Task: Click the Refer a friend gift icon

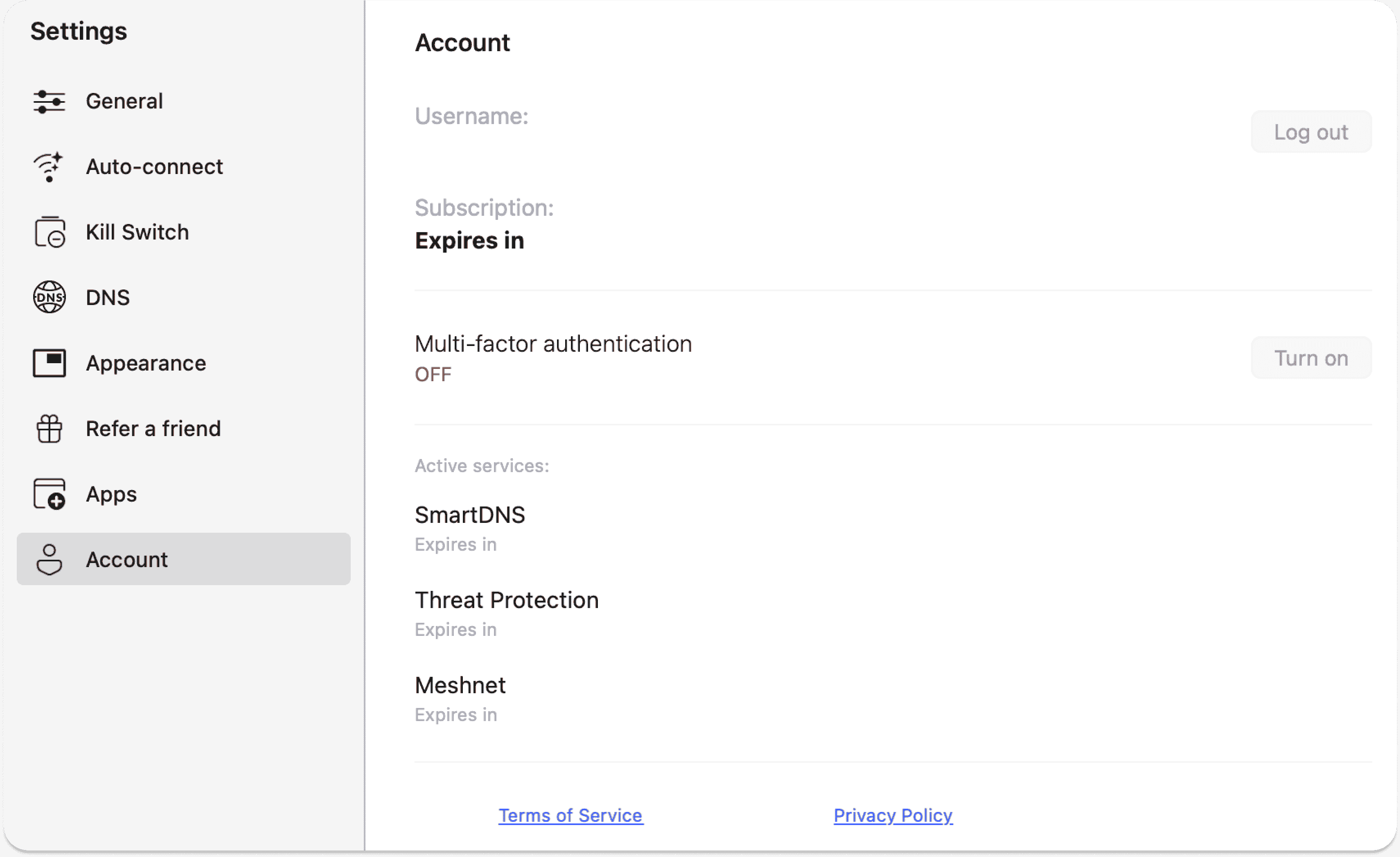Action: click(50, 428)
